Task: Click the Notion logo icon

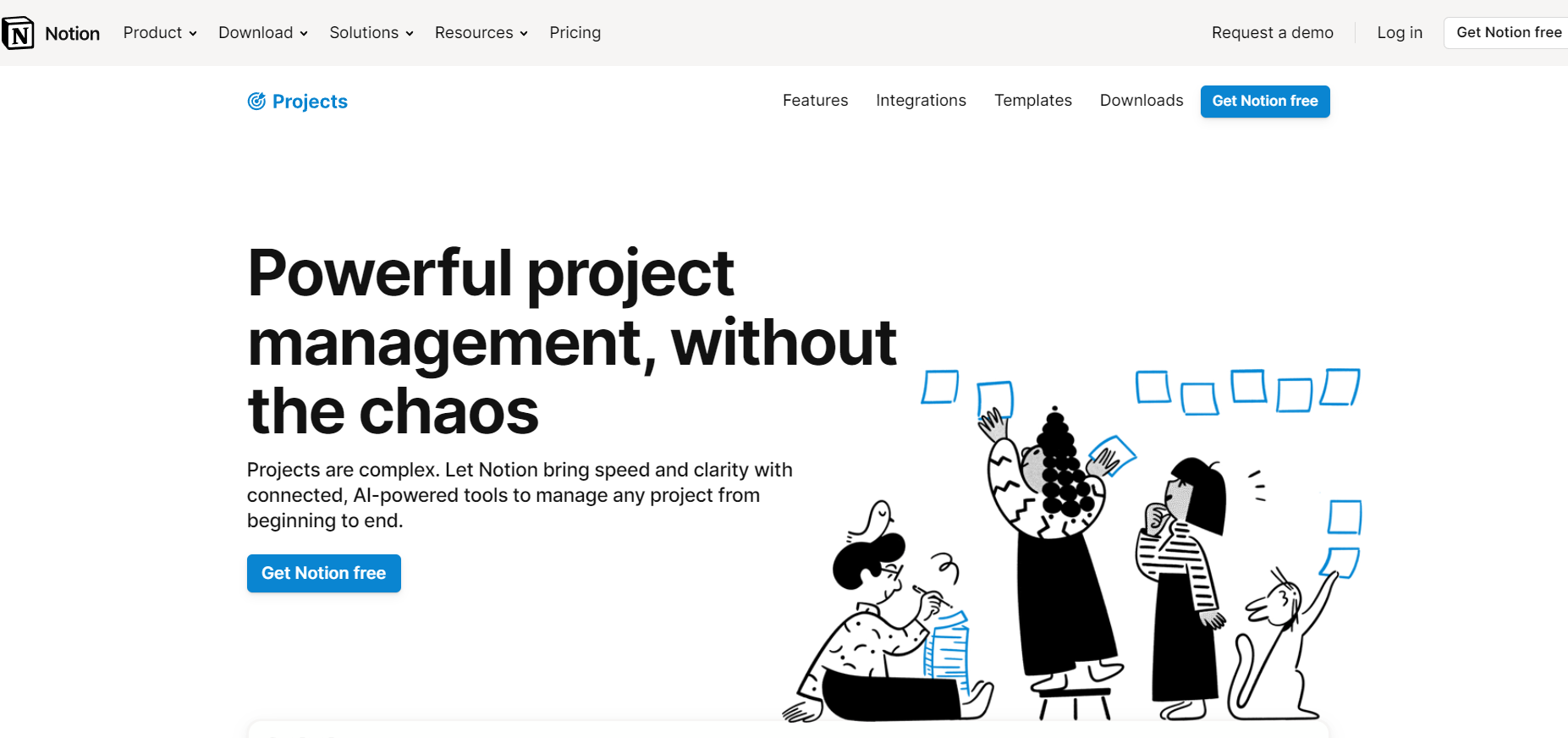Action: [18, 33]
